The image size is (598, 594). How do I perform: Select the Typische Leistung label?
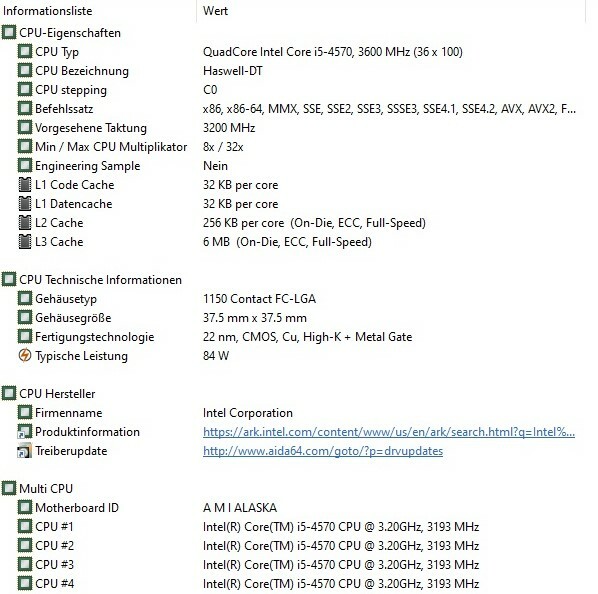tap(81, 356)
